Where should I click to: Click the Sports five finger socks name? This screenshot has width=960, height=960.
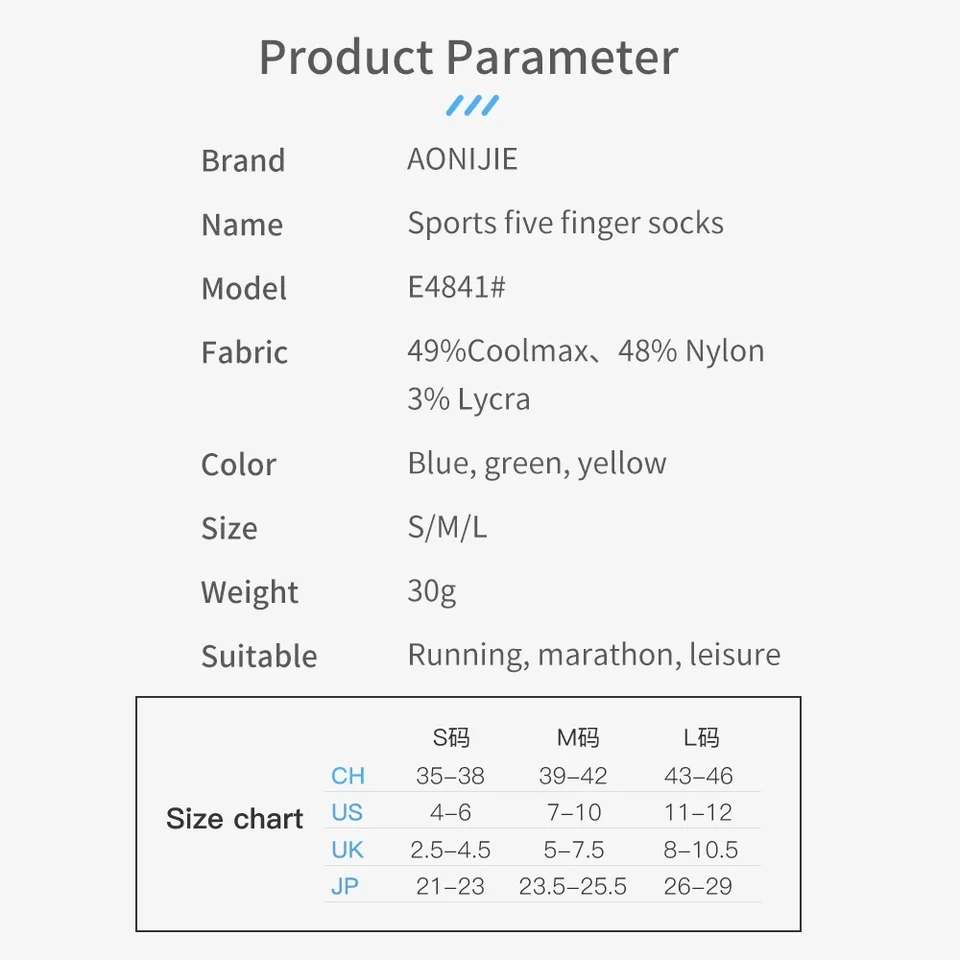pyautogui.click(x=565, y=223)
